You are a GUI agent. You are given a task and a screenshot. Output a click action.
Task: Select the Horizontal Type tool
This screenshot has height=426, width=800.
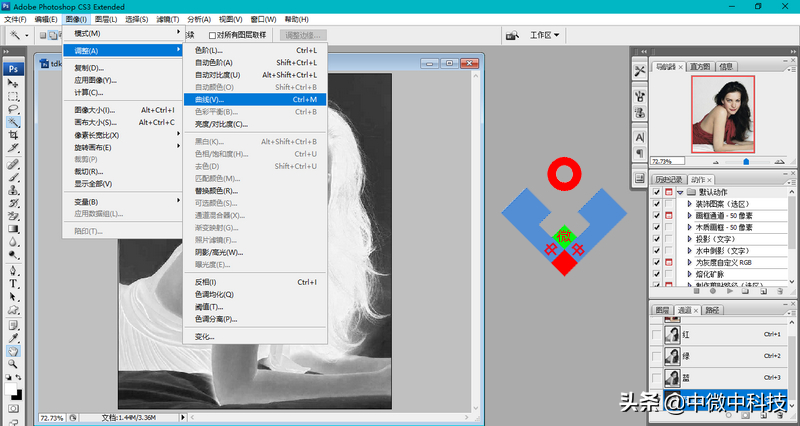(x=14, y=283)
